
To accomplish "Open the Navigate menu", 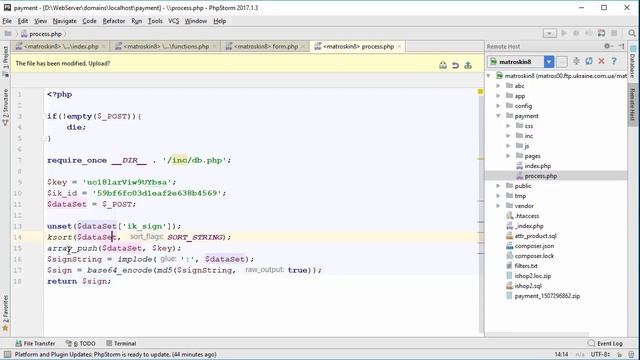I will 64,21.
